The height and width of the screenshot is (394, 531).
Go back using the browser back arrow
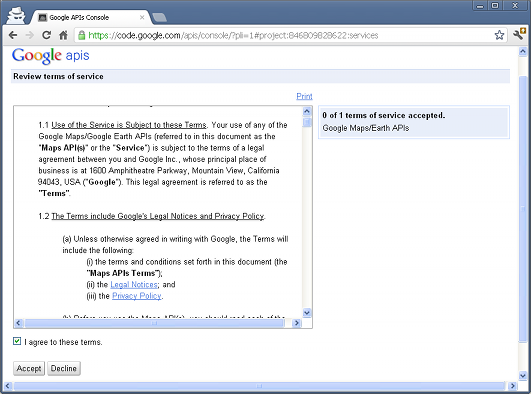click(x=13, y=35)
